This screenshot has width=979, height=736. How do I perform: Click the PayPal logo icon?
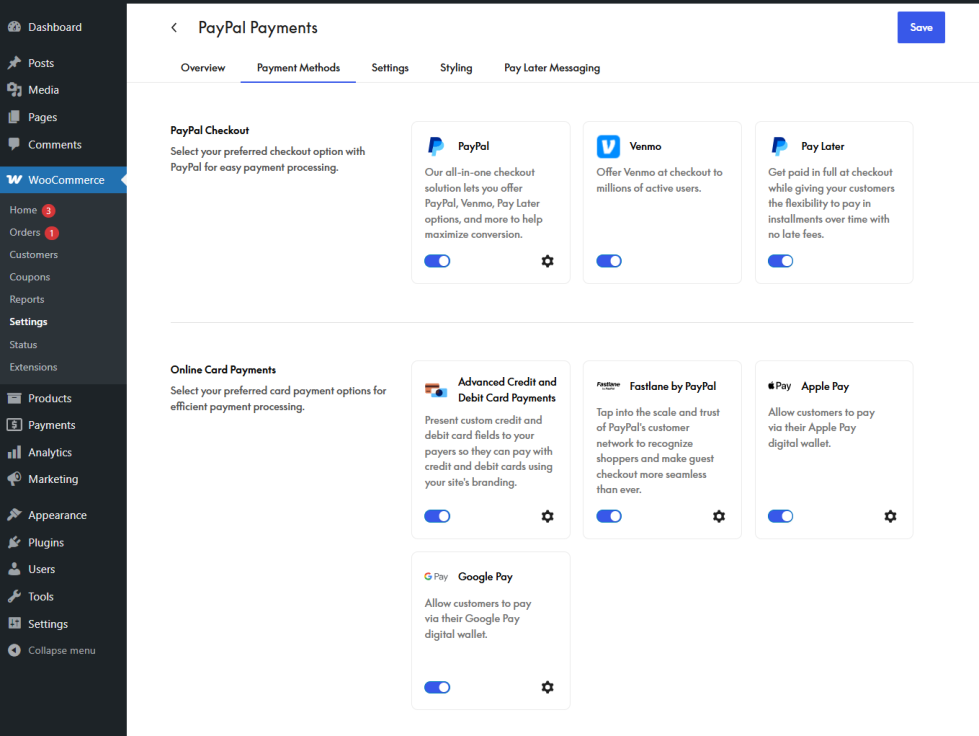click(x=436, y=146)
